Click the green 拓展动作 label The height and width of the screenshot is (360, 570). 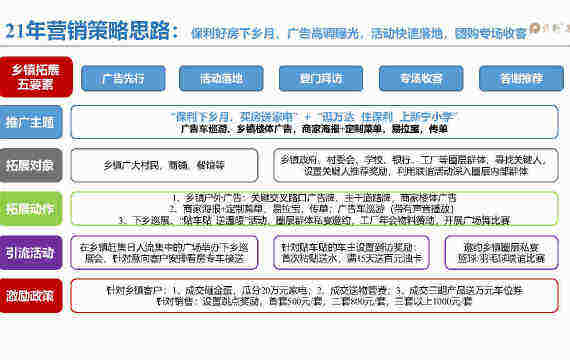[31, 209]
